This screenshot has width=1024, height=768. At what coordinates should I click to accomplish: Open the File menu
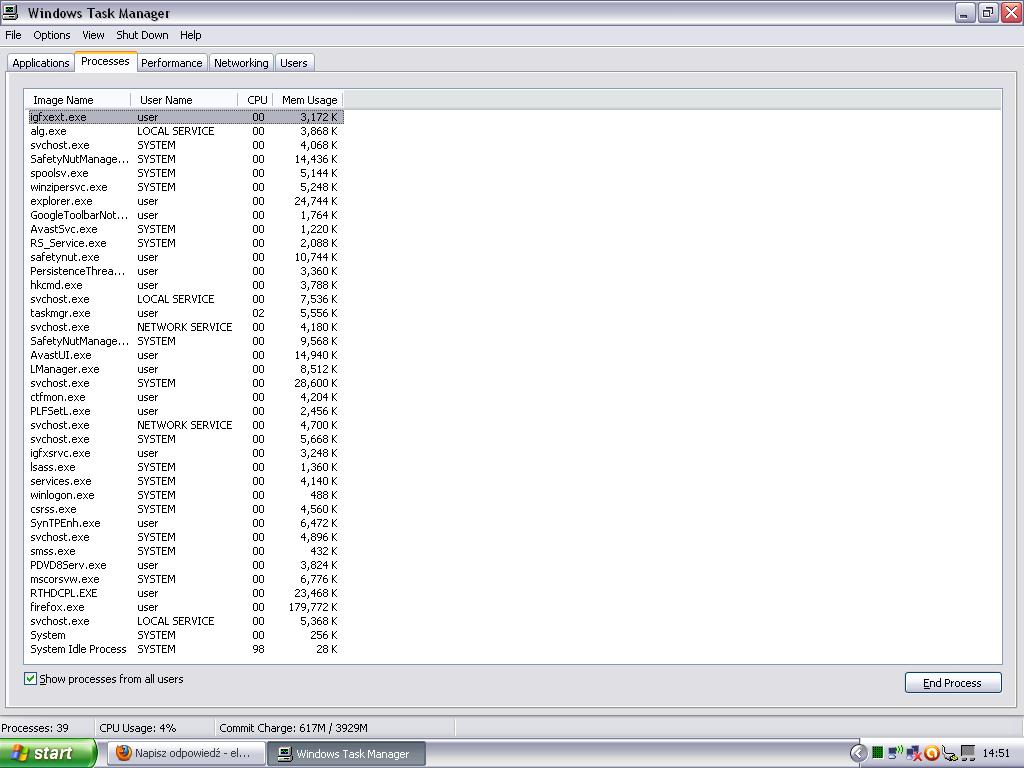(13, 35)
